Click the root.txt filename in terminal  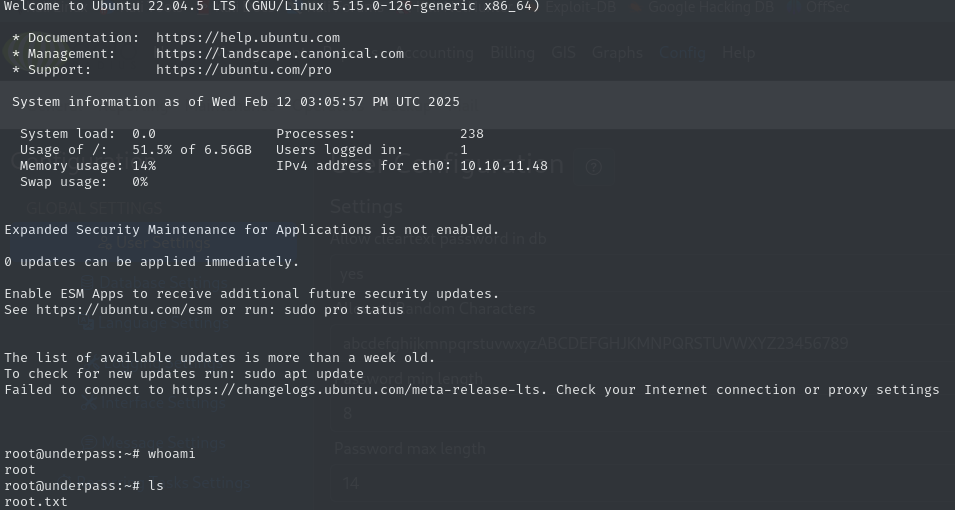[36, 502]
